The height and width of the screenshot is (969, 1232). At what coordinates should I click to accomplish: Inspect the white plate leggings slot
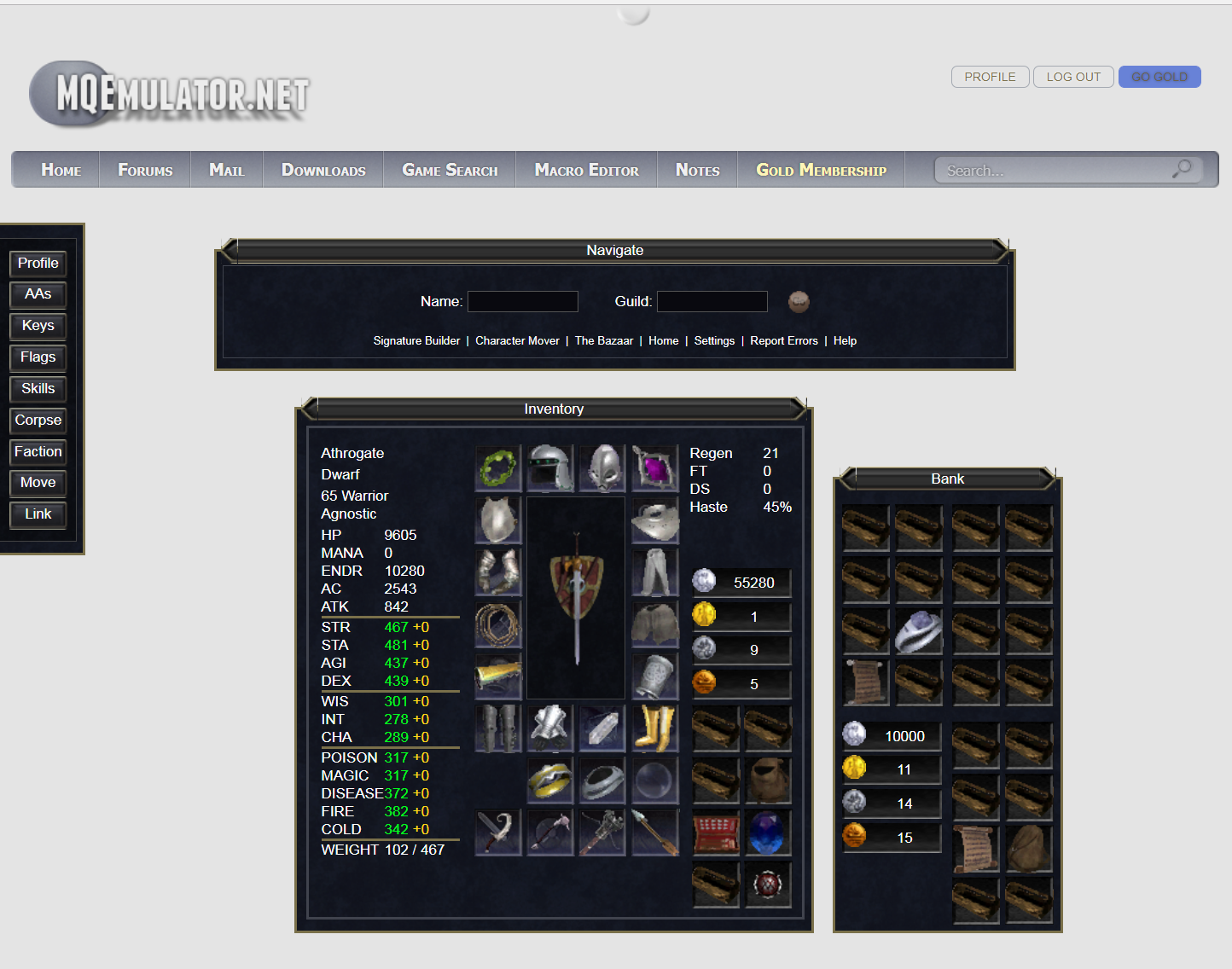click(655, 572)
